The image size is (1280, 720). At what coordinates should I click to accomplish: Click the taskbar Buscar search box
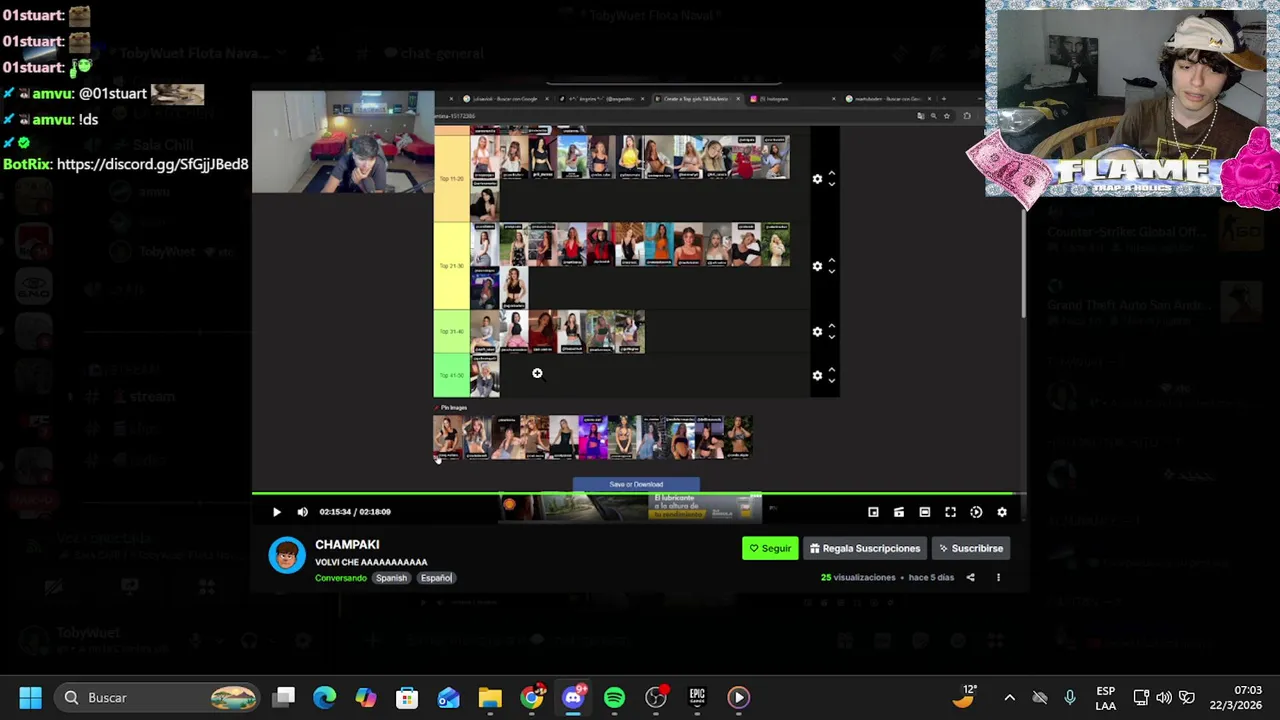point(158,697)
